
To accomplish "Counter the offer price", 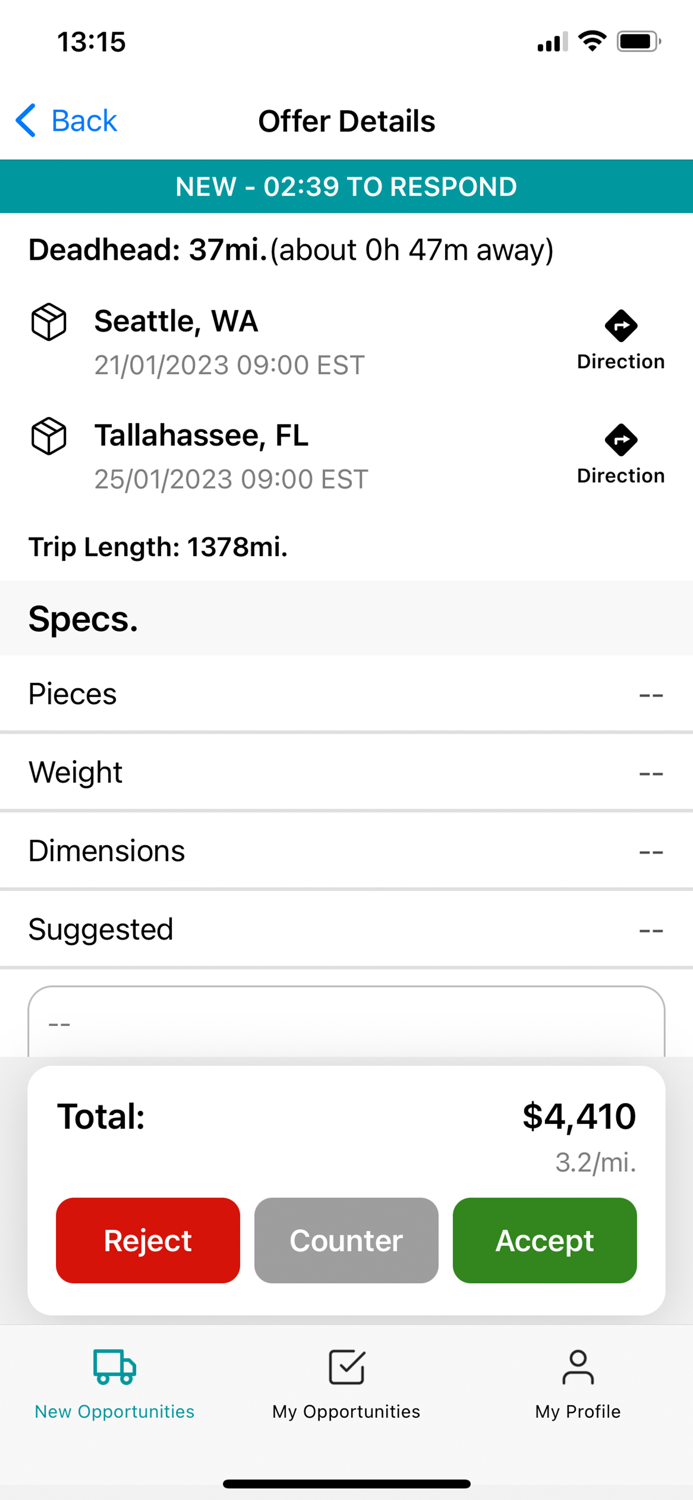I will (x=346, y=1240).
